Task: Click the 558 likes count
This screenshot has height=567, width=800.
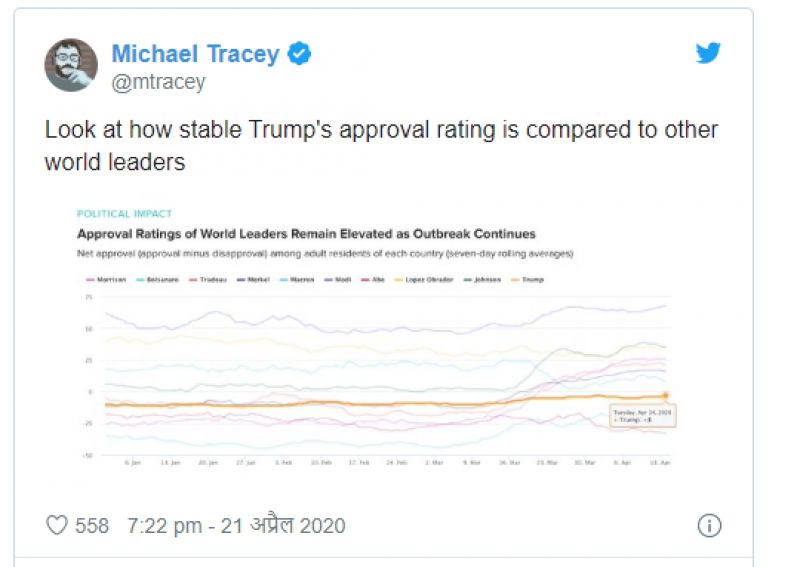Action: pyautogui.click(x=92, y=525)
